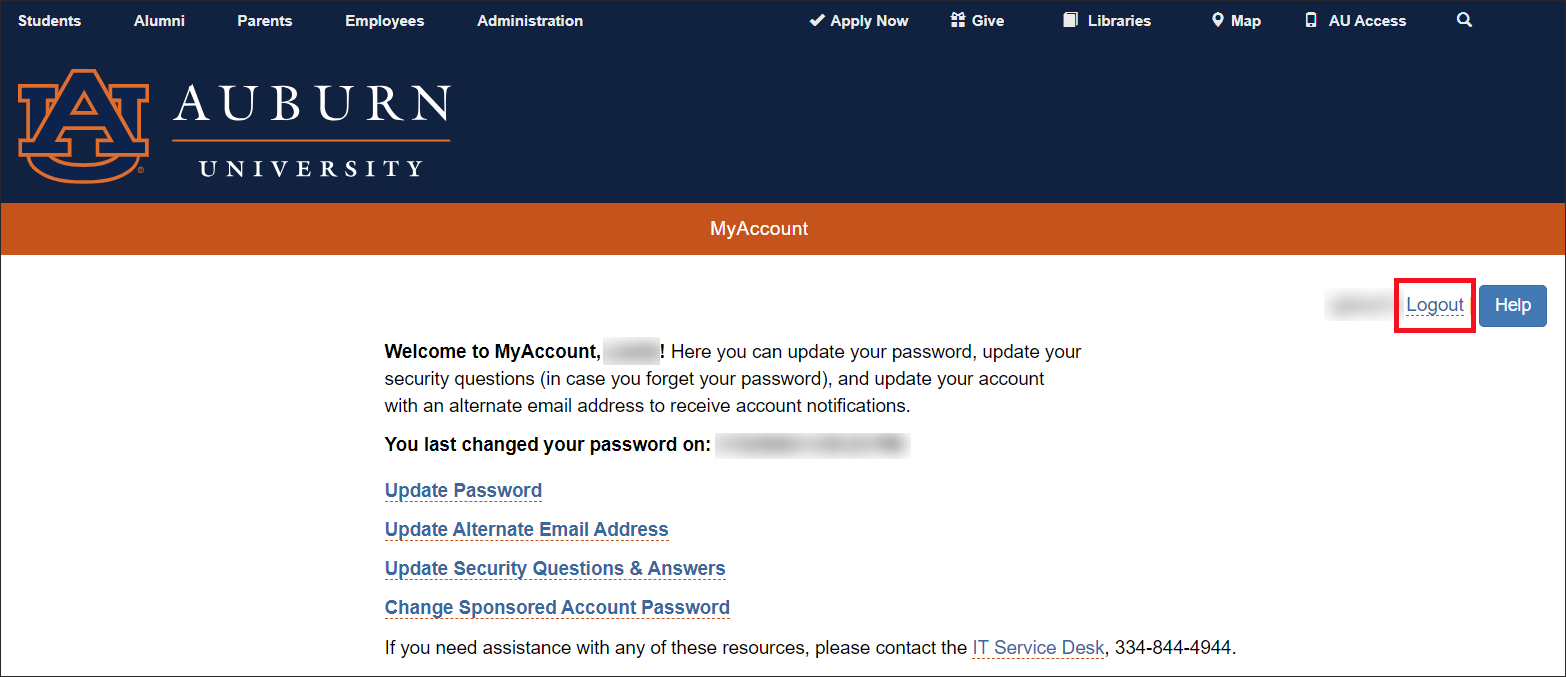
Task: Open the Alumni section
Action: [158, 20]
